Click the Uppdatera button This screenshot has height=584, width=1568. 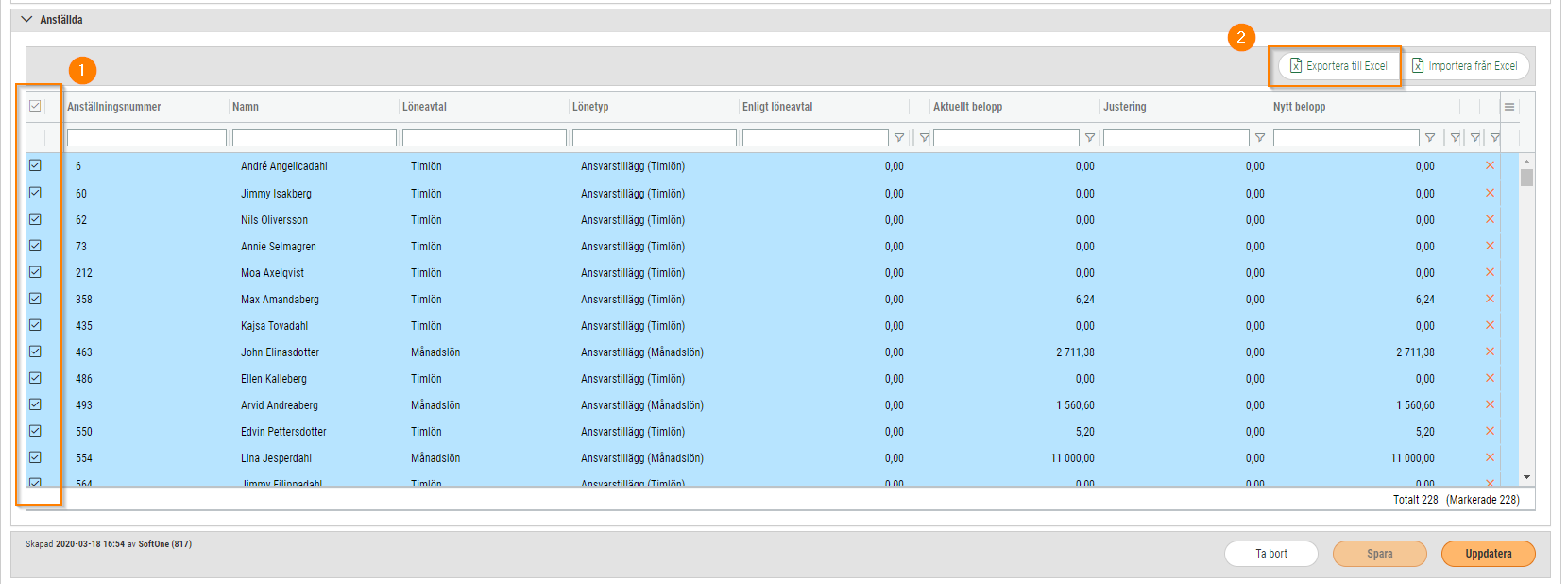point(1489,554)
